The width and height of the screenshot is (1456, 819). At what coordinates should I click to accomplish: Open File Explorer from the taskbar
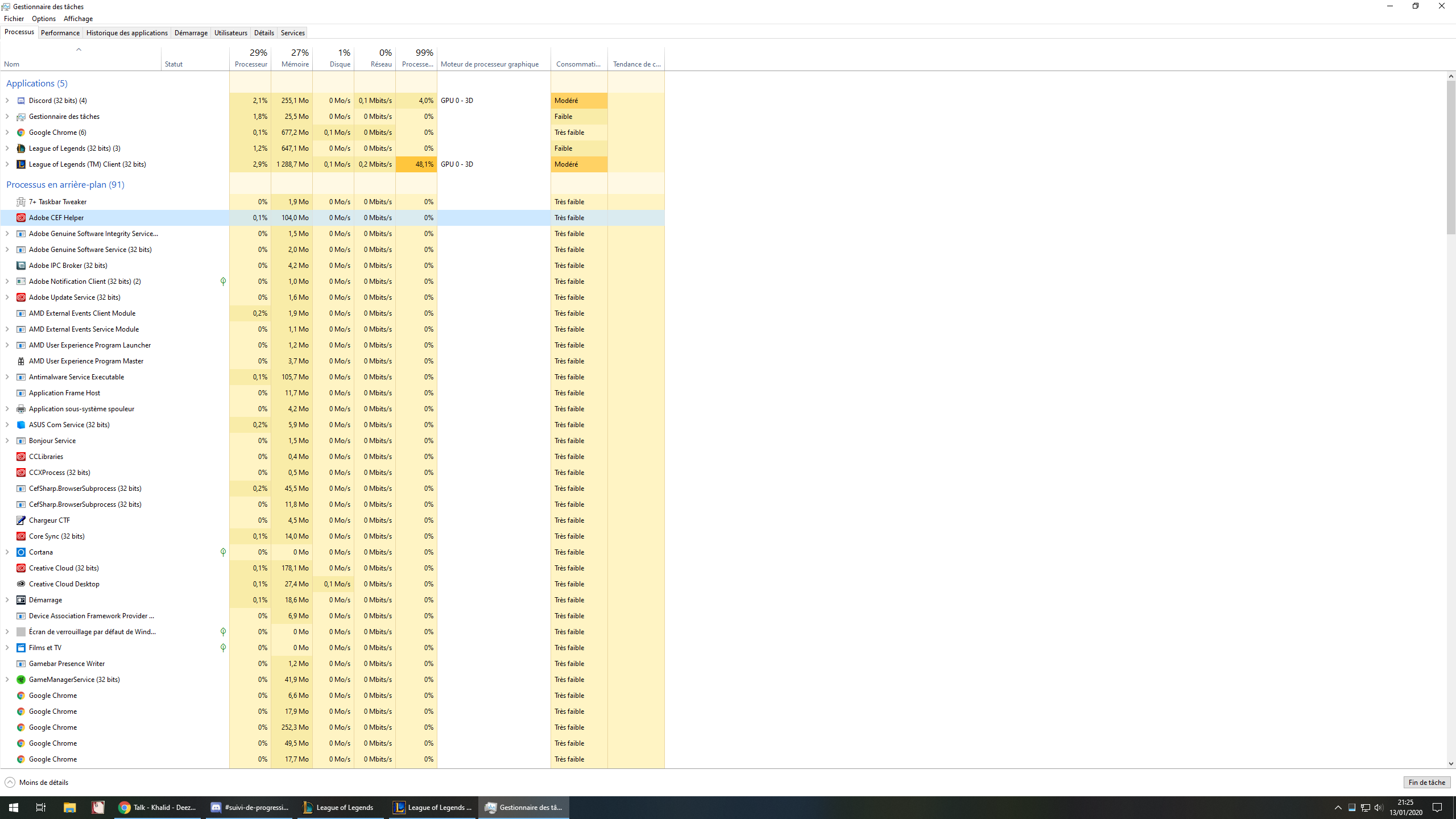click(x=69, y=808)
